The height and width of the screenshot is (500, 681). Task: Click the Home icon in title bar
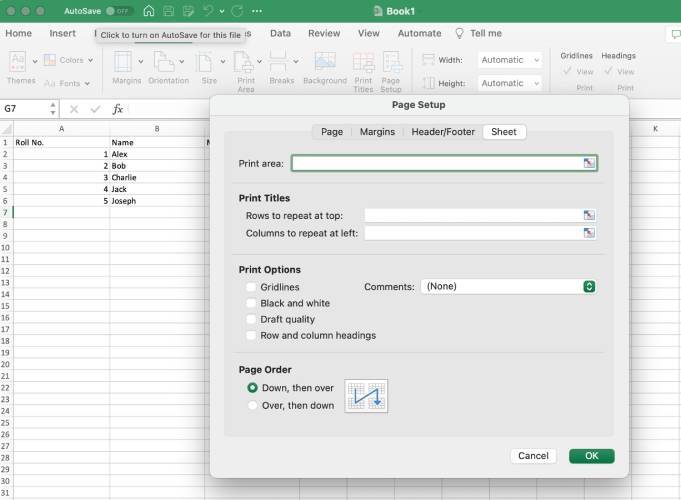coord(149,11)
